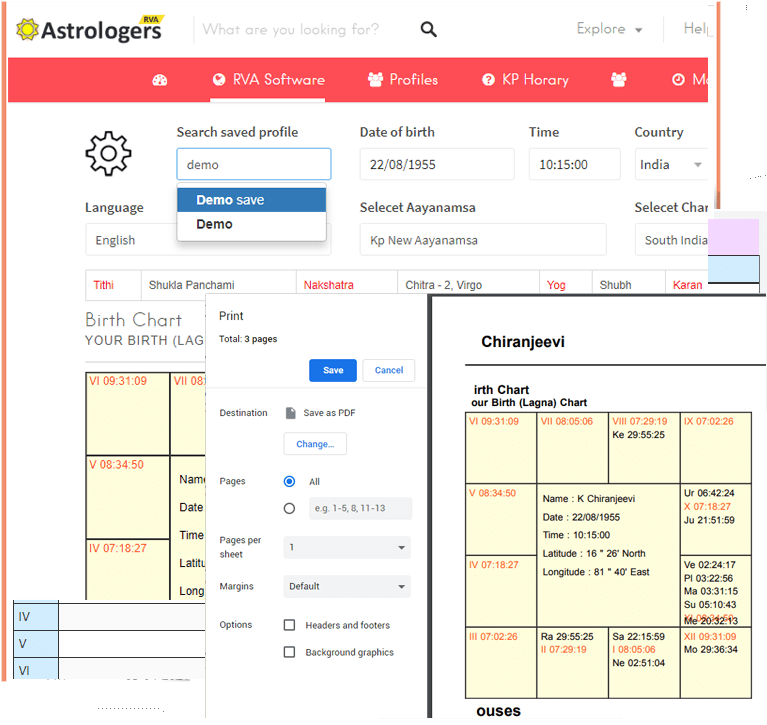The width and height of the screenshot is (767, 725).
Task: Click the clock icon in the navbar
Action: (678, 80)
